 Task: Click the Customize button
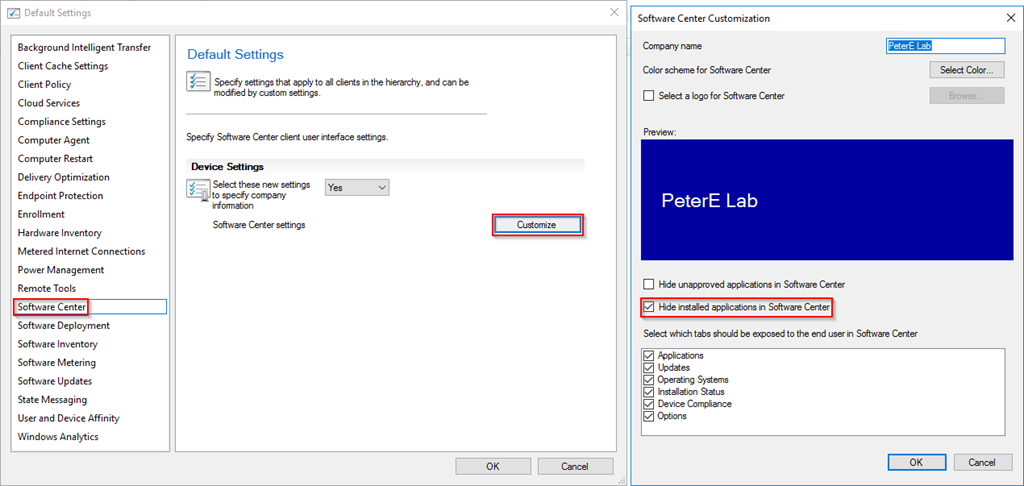tap(537, 225)
